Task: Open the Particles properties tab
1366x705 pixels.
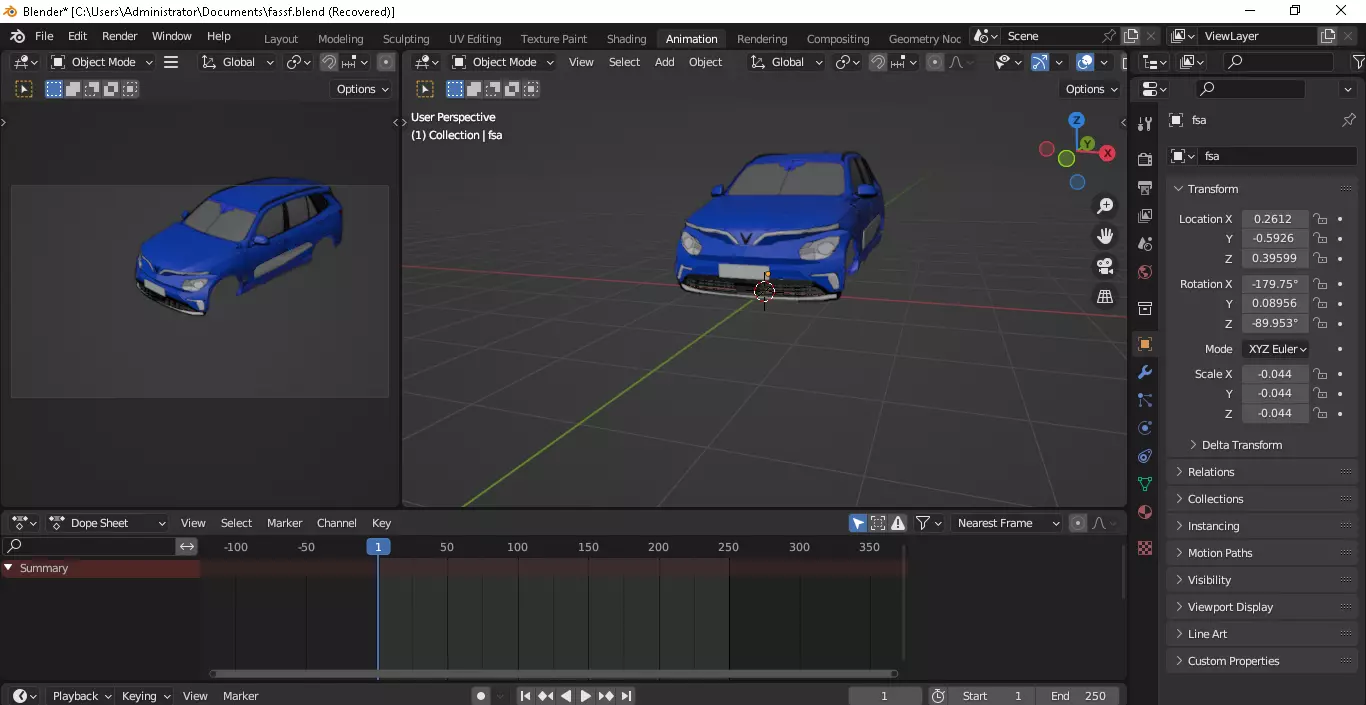Action: pyautogui.click(x=1145, y=400)
